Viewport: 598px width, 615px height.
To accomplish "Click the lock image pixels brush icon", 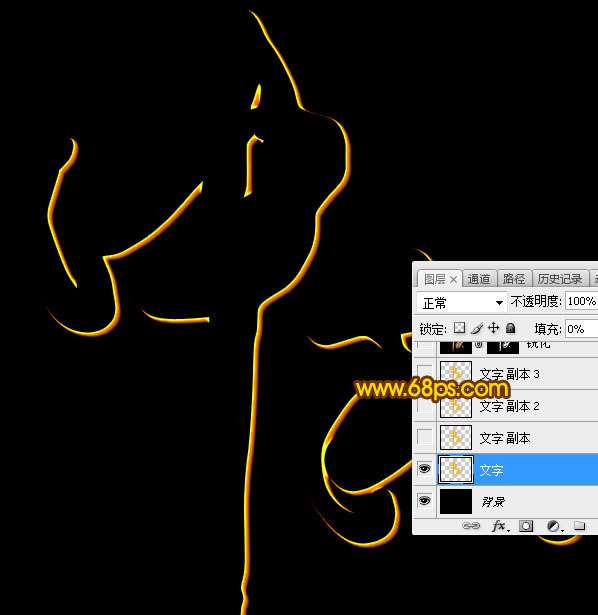I will (x=477, y=328).
